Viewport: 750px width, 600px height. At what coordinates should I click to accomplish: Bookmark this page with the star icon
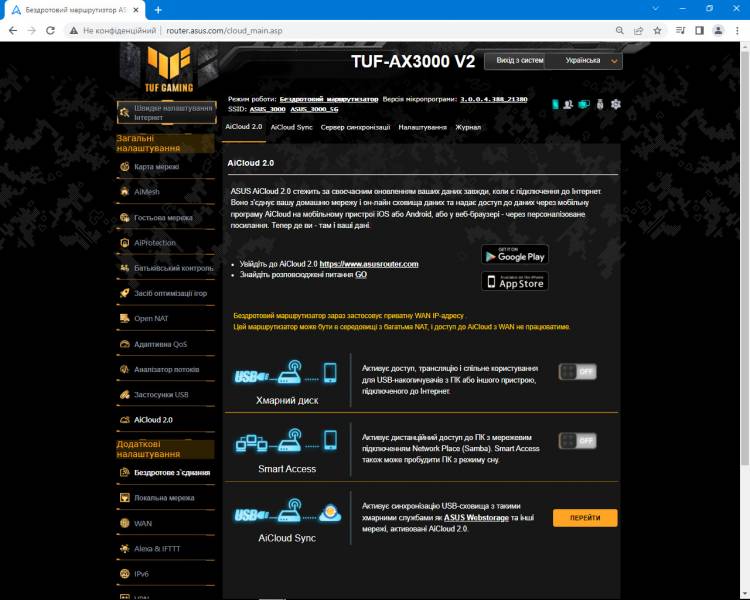coord(658,31)
